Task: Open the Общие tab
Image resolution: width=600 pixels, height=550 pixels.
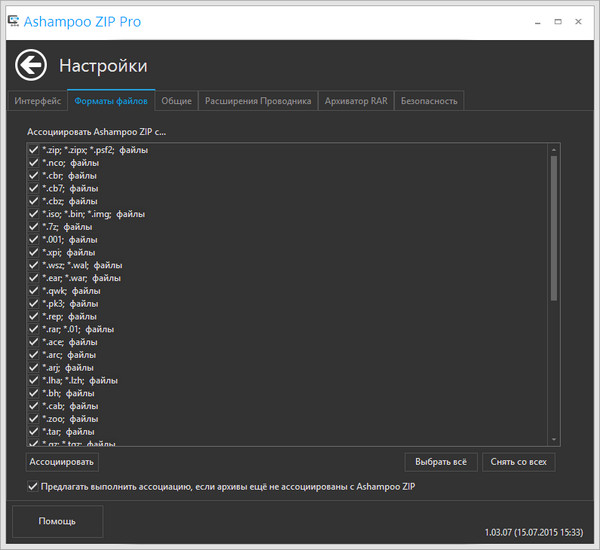Action: coord(176,101)
